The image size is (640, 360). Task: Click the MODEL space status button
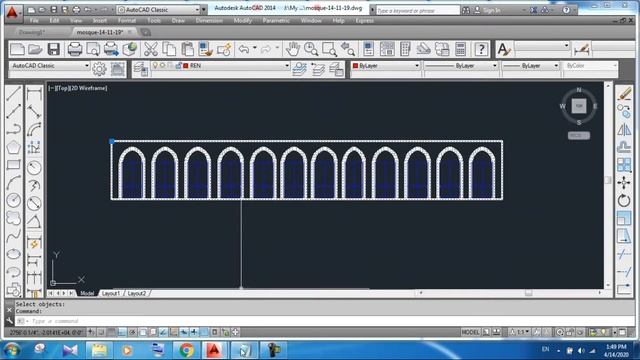point(470,332)
